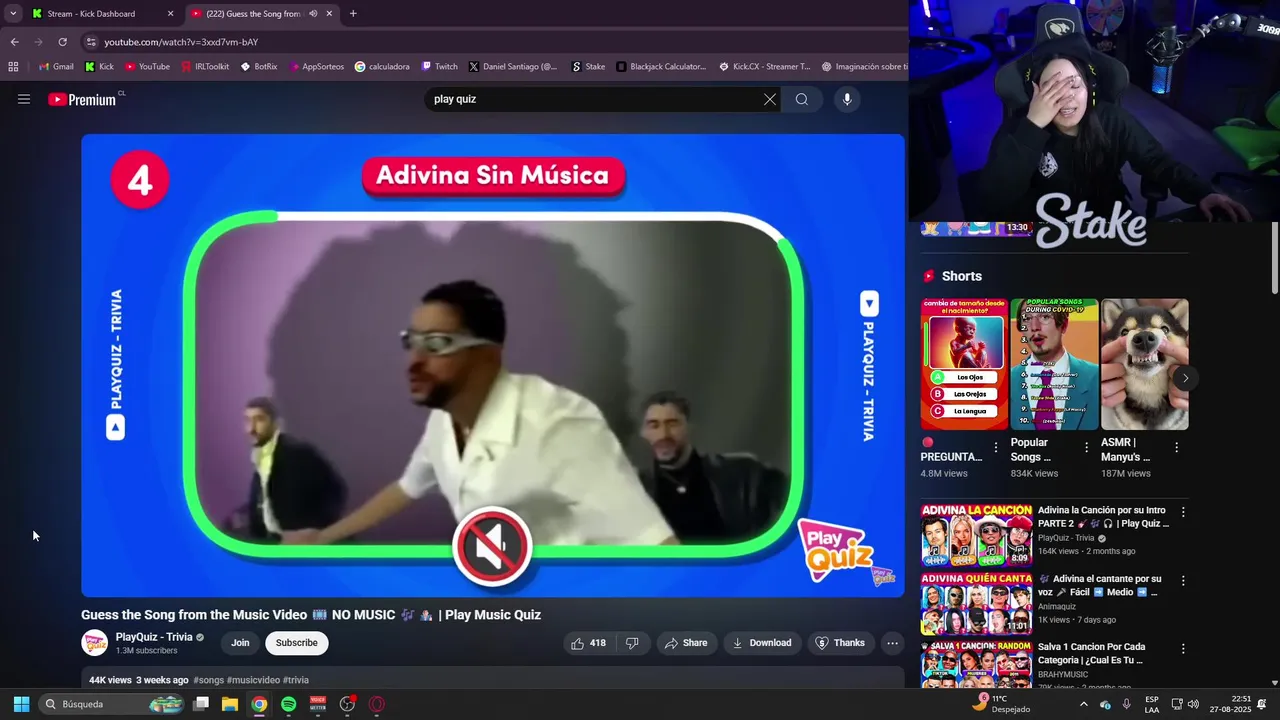Open the Windows Start menu
The height and width of the screenshot is (720, 1280).
pos(21,704)
